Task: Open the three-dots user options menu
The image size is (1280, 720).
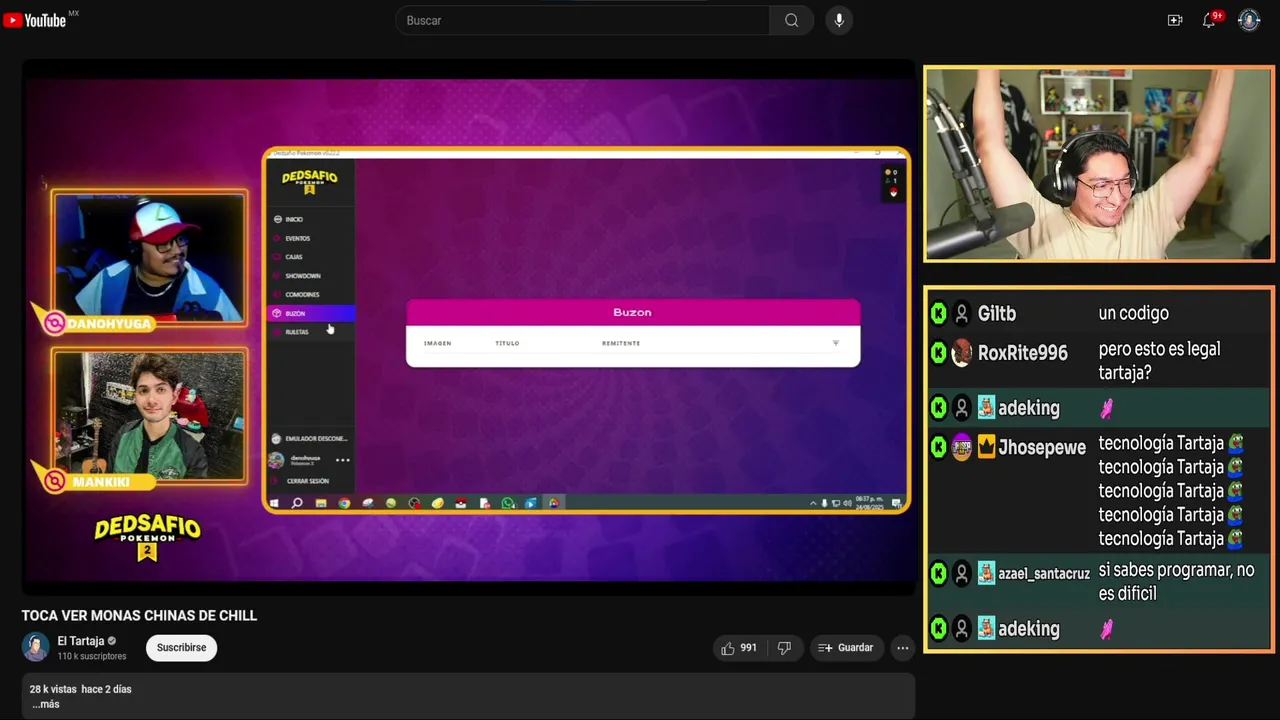Action: [342, 460]
